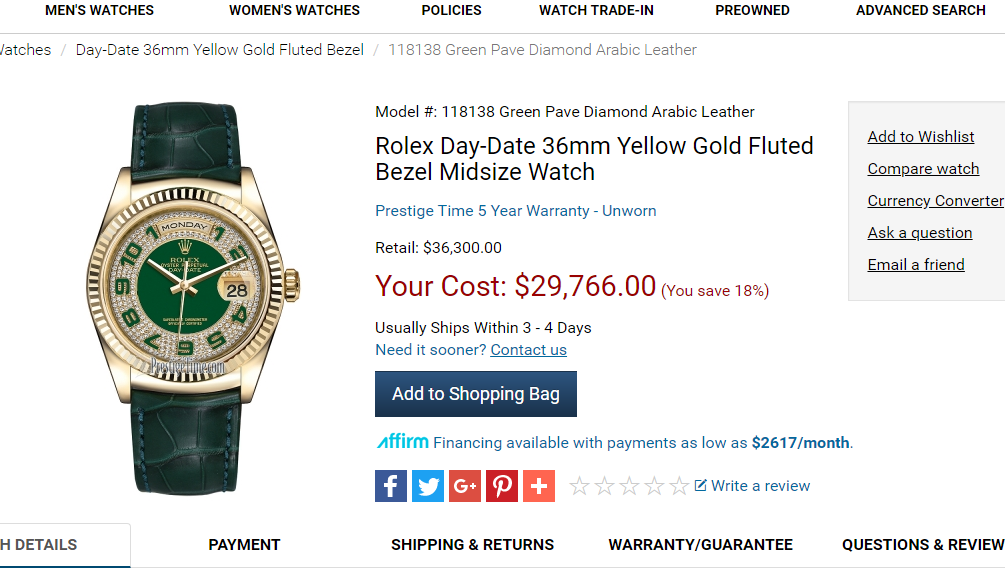1005x573 pixels.
Task: Click the pencil icon beside Write a review
Action: tap(701, 485)
